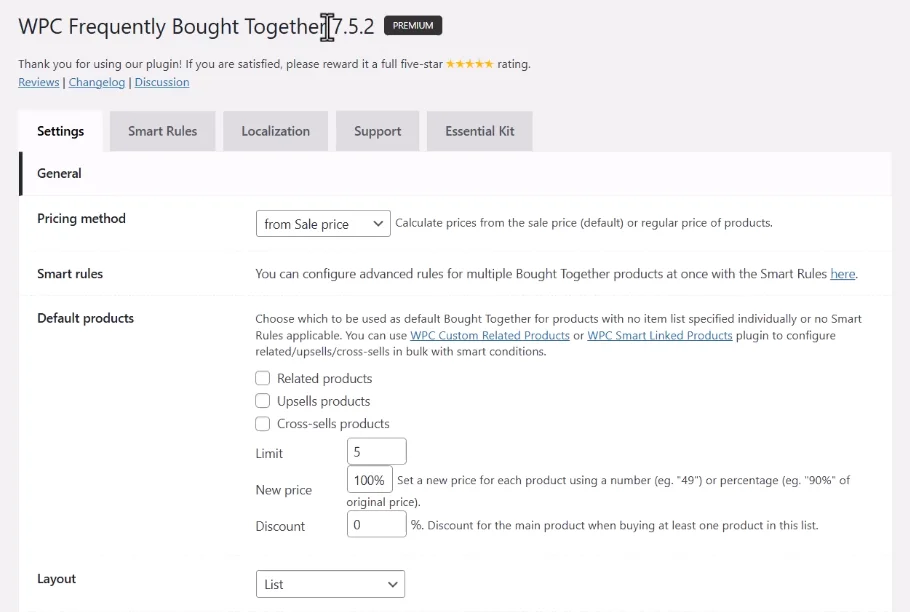The image size is (910, 612).
Task: Click the five-star rating stars
Action: pyautogui.click(x=470, y=64)
